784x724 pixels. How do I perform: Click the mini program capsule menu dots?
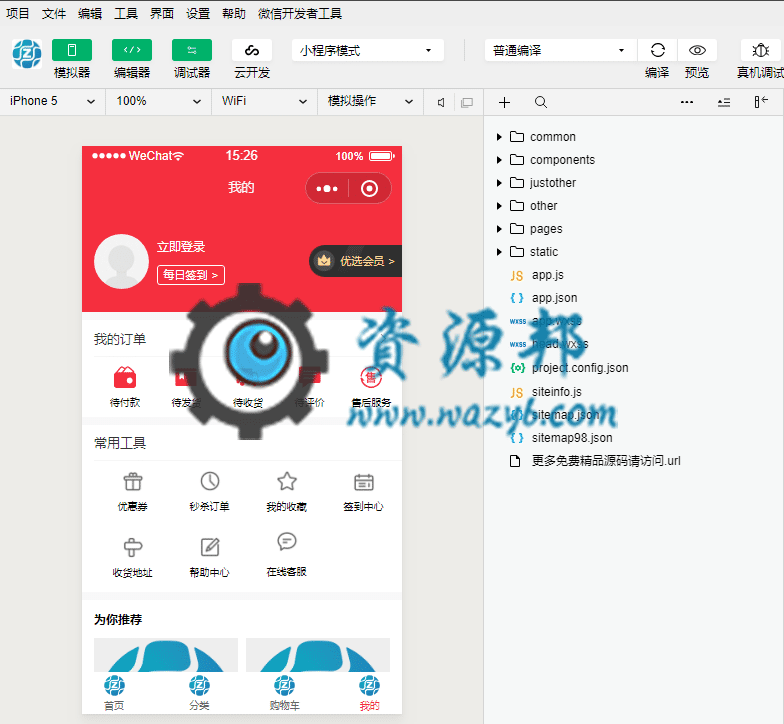pos(327,188)
